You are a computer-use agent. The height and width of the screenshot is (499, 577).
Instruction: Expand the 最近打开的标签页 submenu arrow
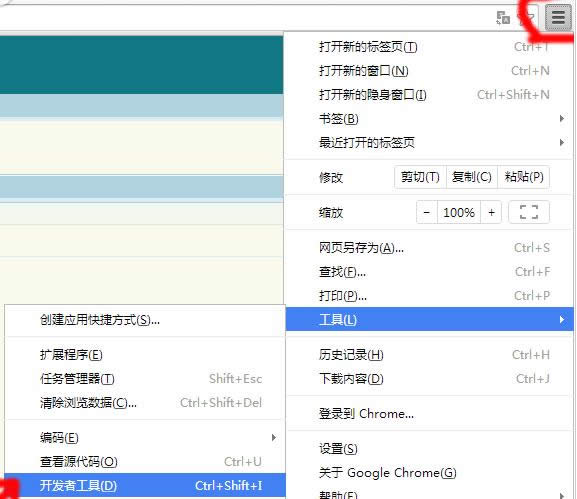point(562,142)
